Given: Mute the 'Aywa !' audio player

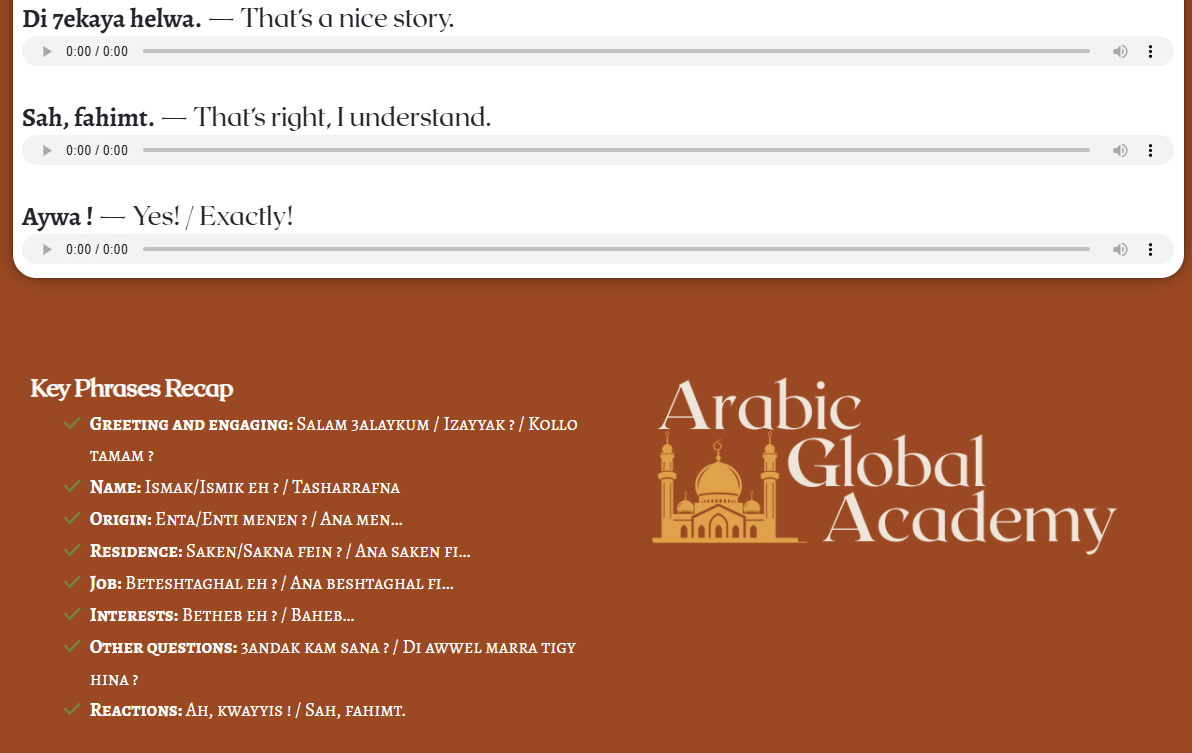Looking at the screenshot, I should 1120,249.
